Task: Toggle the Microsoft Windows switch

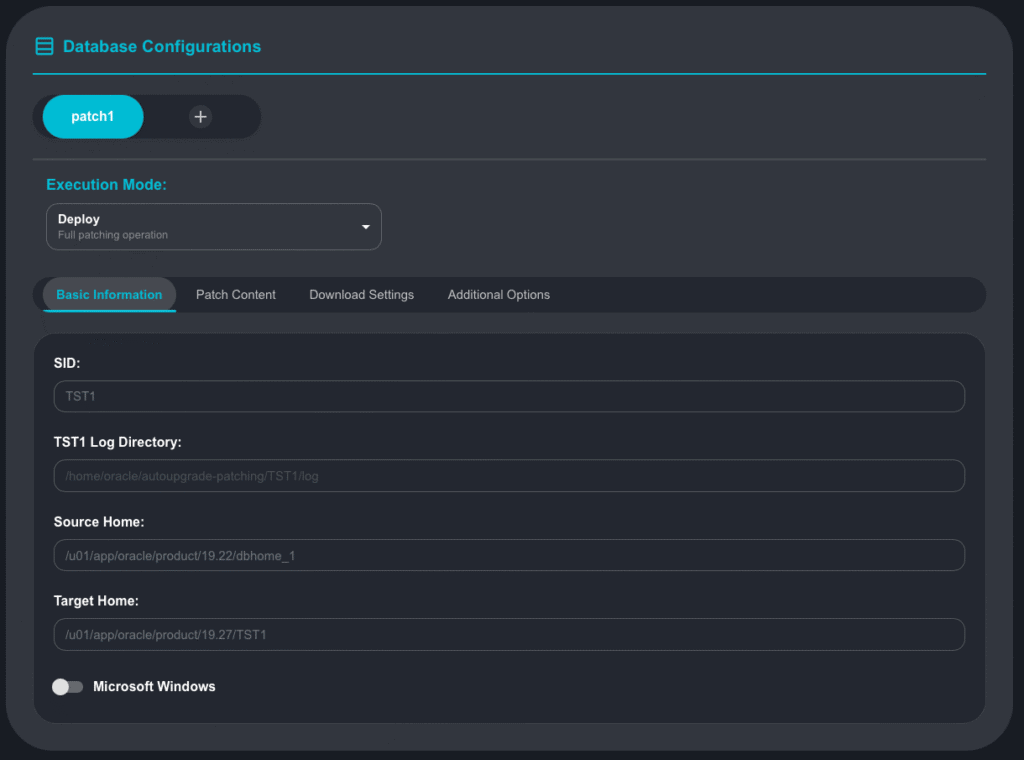Action: pos(68,687)
